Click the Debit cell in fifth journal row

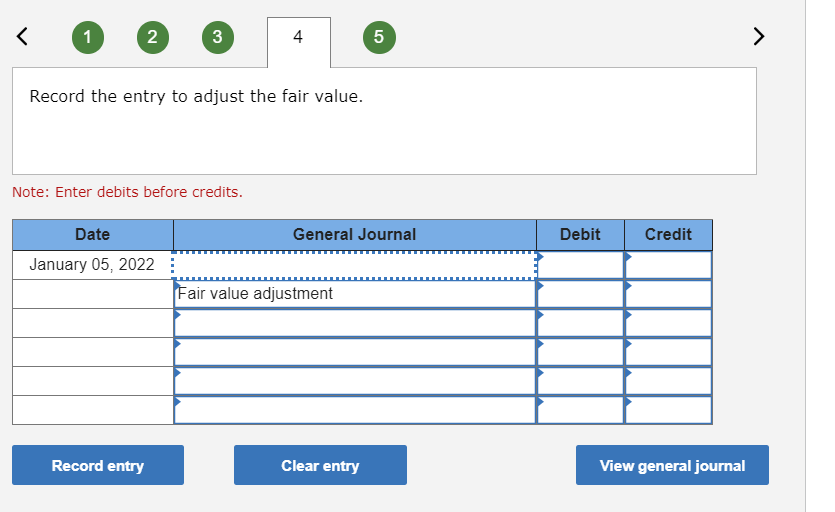point(580,381)
